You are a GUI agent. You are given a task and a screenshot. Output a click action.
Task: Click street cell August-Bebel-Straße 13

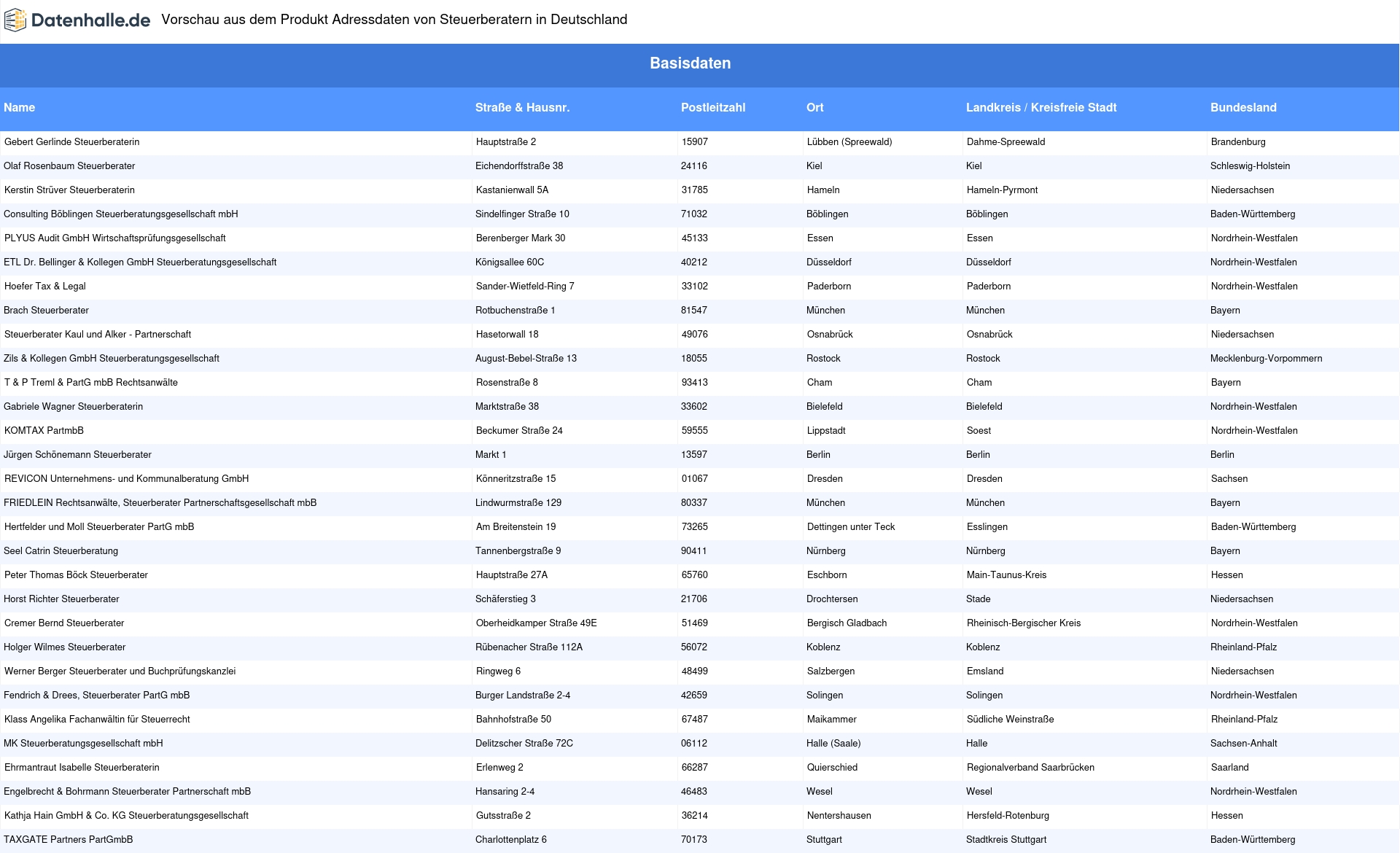click(x=526, y=359)
